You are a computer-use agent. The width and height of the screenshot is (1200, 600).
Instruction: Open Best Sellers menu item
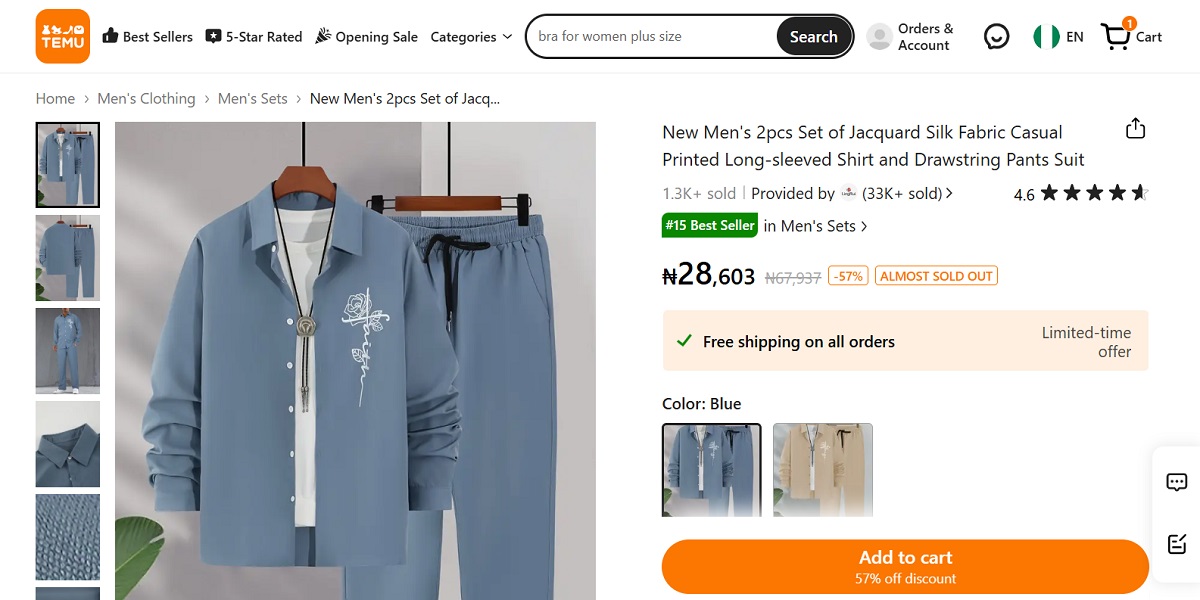[147, 37]
